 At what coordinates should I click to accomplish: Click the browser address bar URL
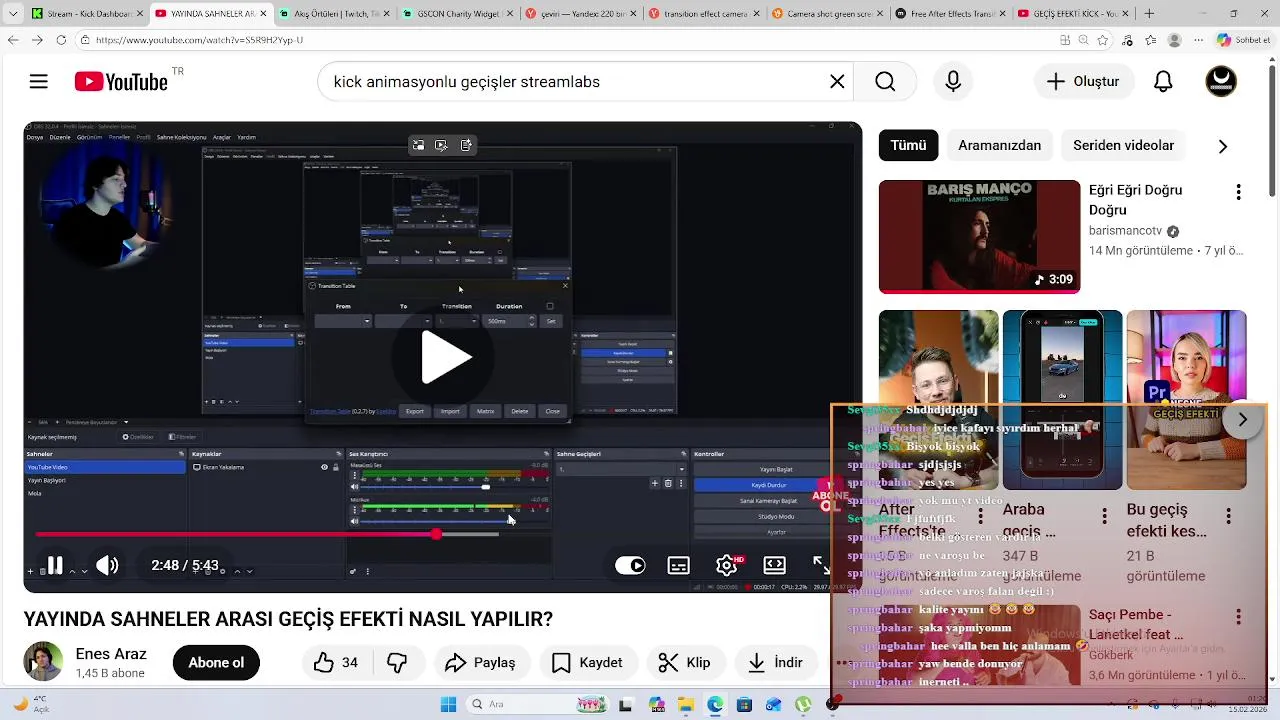[200, 40]
